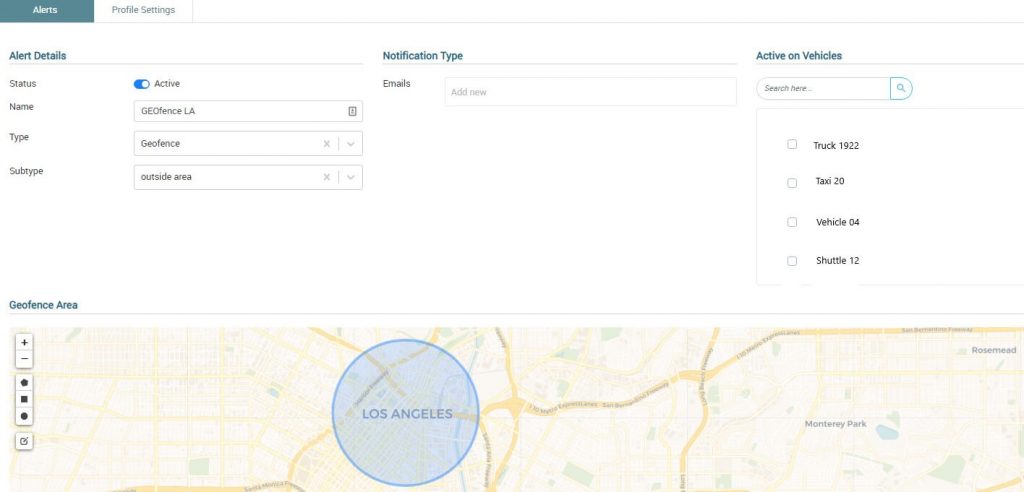Zoom out on the geofence map
The height and width of the screenshot is (492, 1024).
click(25, 359)
